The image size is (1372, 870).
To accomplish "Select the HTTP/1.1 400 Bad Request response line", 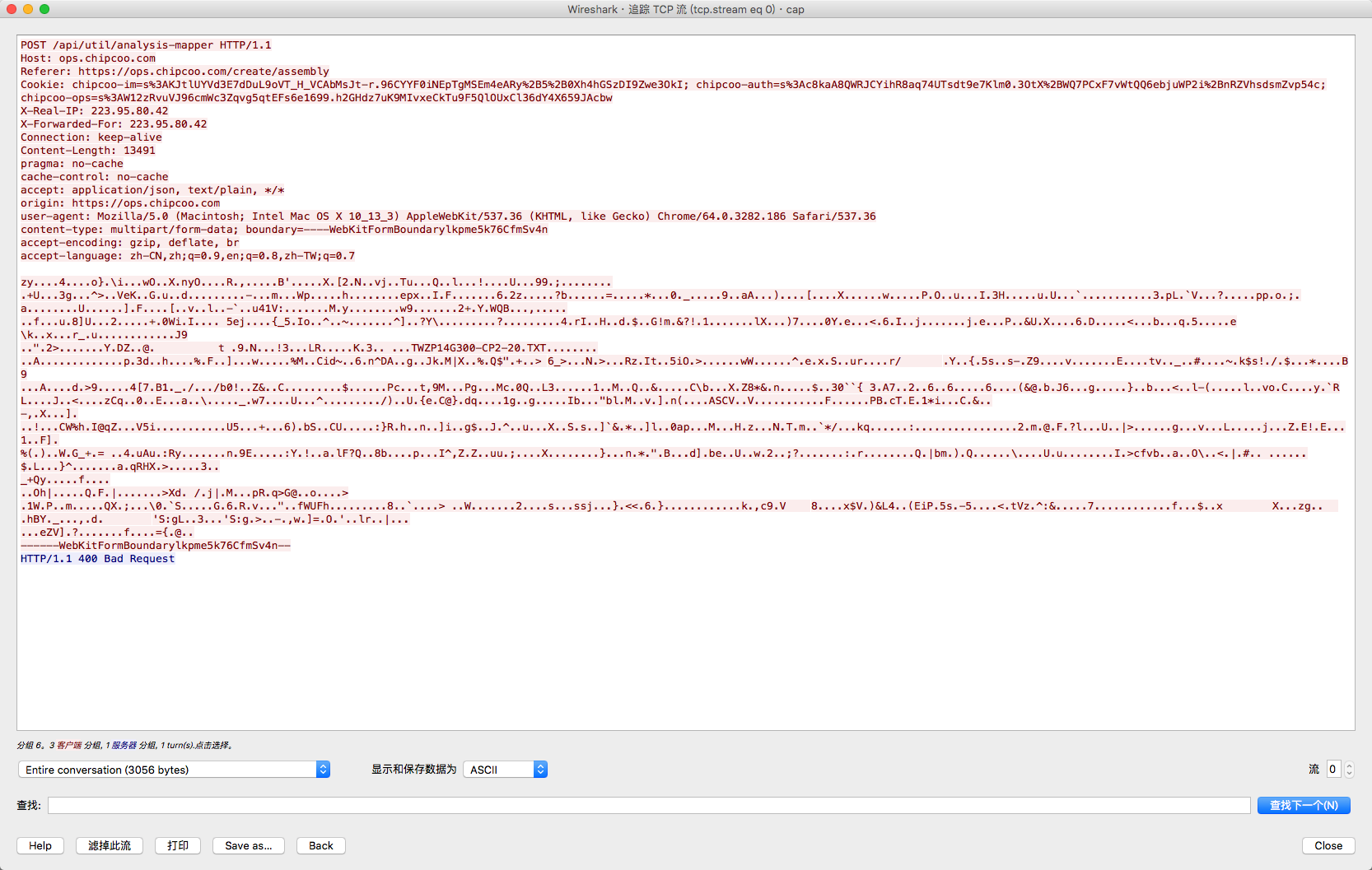I will pyautogui.click(x=97, y=559).
